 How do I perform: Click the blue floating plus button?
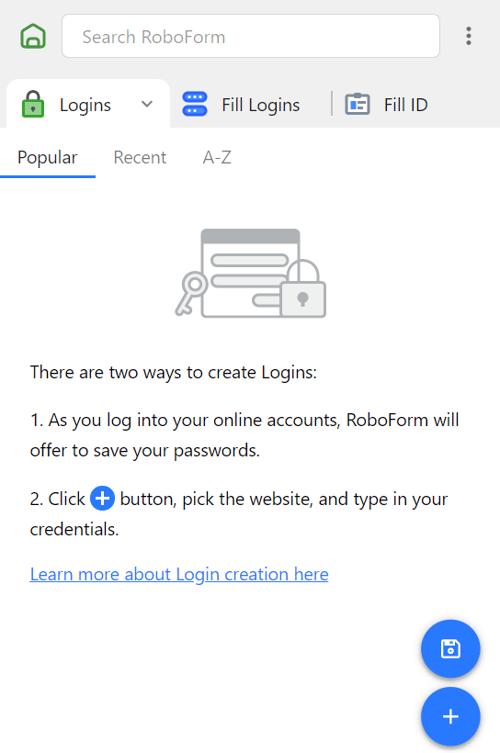[x=451, y=717]
